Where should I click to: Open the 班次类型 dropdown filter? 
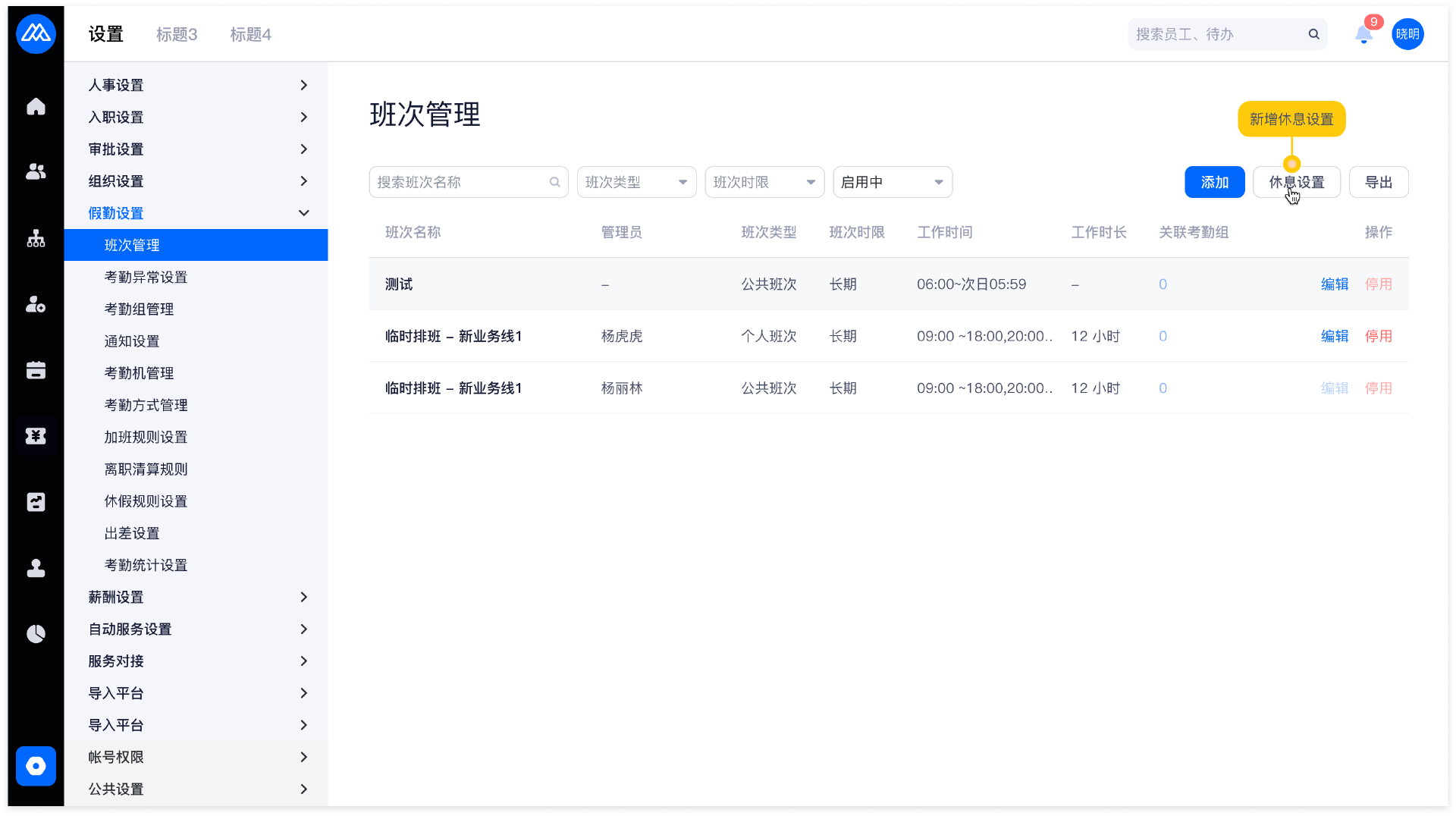click(x=636, y=183)
